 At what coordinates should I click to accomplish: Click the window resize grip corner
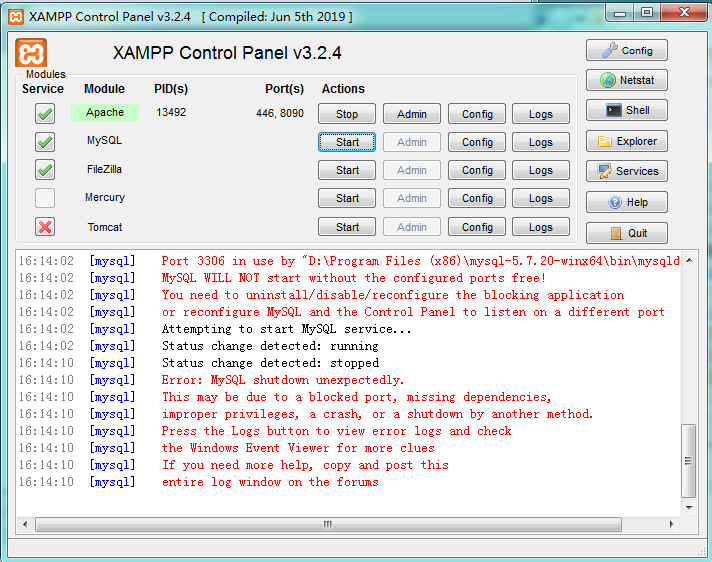[x=702, y=551]
